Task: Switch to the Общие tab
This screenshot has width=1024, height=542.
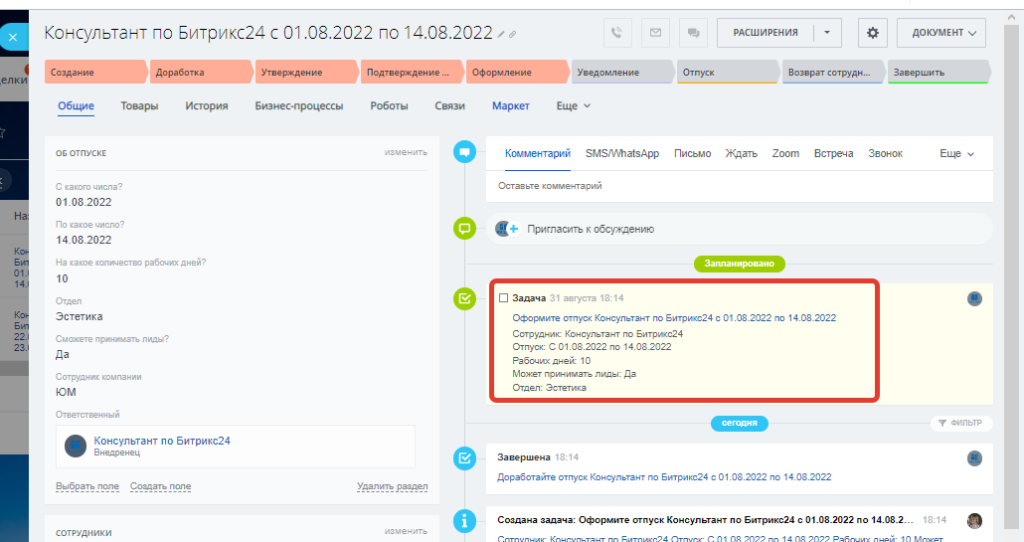Action: pos(76,106)
